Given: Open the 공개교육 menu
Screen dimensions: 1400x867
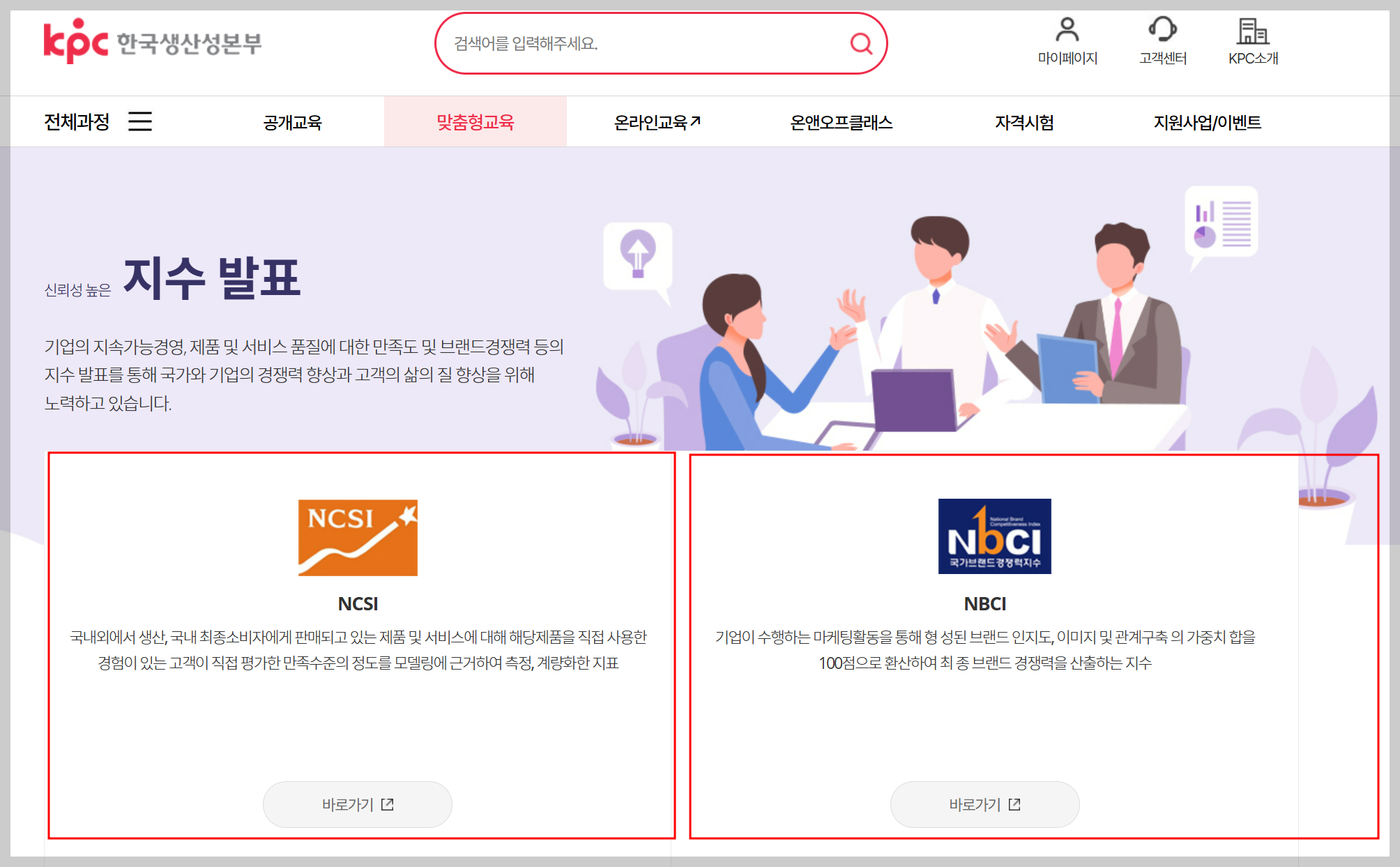Looking at the screenshot, I should coord(292,122).
